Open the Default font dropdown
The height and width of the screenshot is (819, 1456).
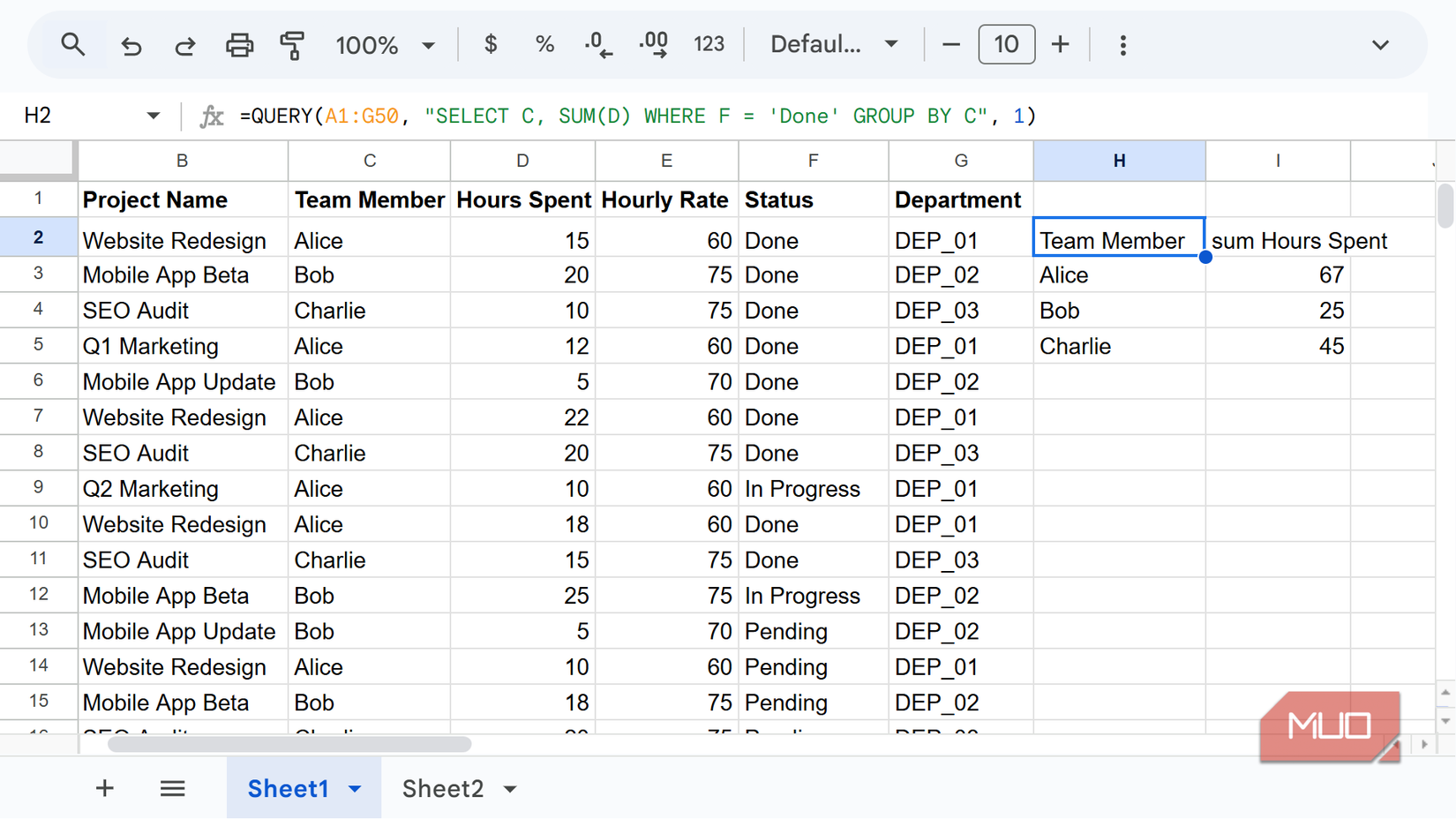pos(834,45)
